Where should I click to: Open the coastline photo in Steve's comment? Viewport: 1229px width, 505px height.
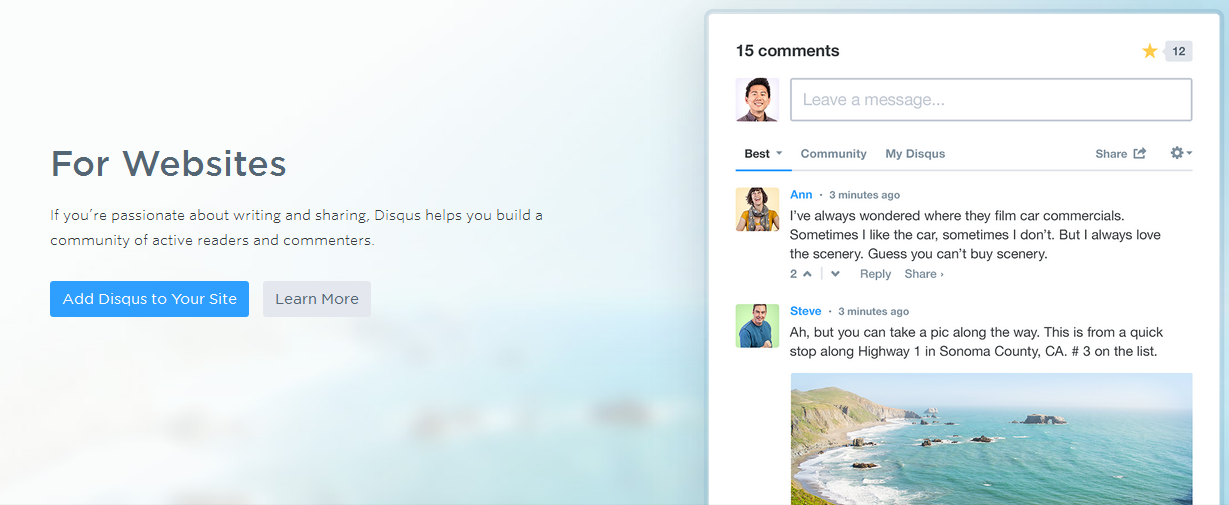tap(991, 439)
